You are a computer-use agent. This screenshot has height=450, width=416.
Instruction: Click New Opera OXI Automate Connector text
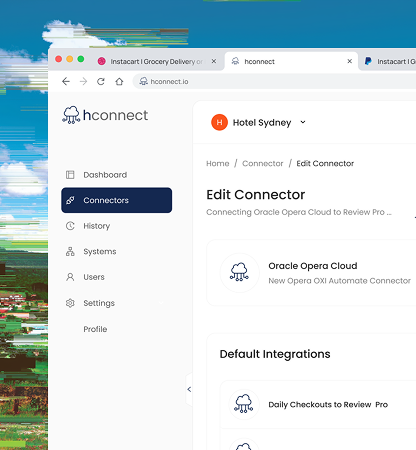click(339, 281)
